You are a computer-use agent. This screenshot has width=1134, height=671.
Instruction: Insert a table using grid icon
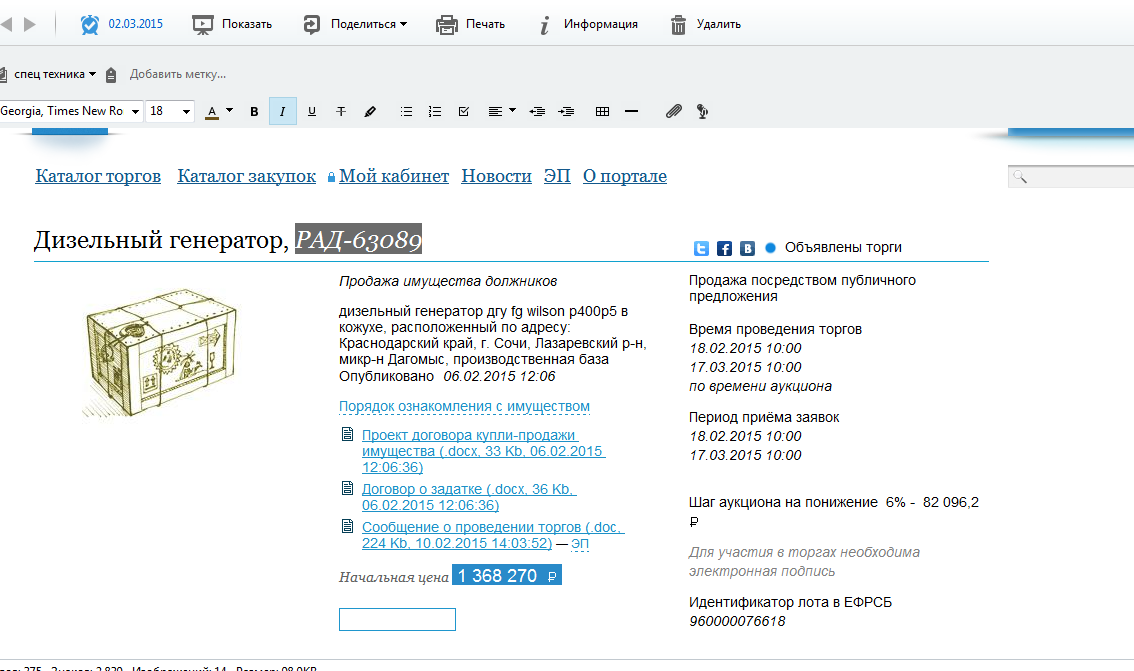pyautogui.click(x=602, y=112)
